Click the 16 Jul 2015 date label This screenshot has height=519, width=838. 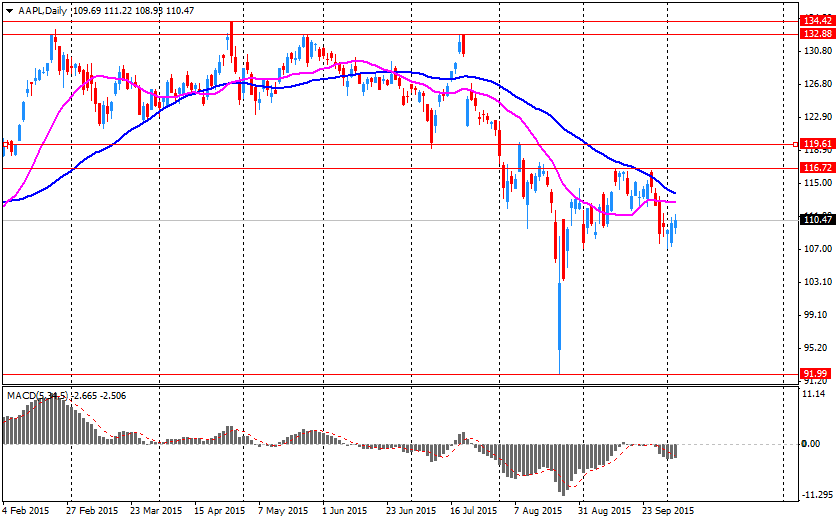pyautogui.click(x=474, y=510)
